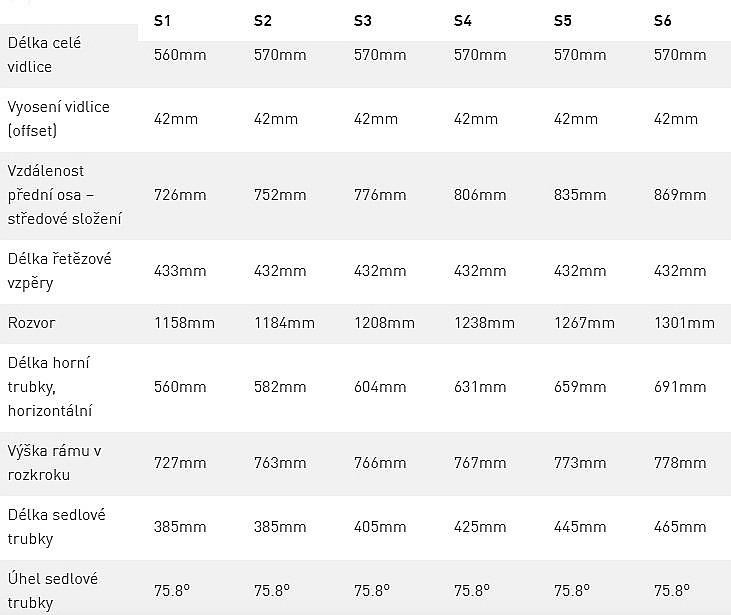Click the S4 column header
Viewport: 731px width, 615px height.
pos(463,20)
